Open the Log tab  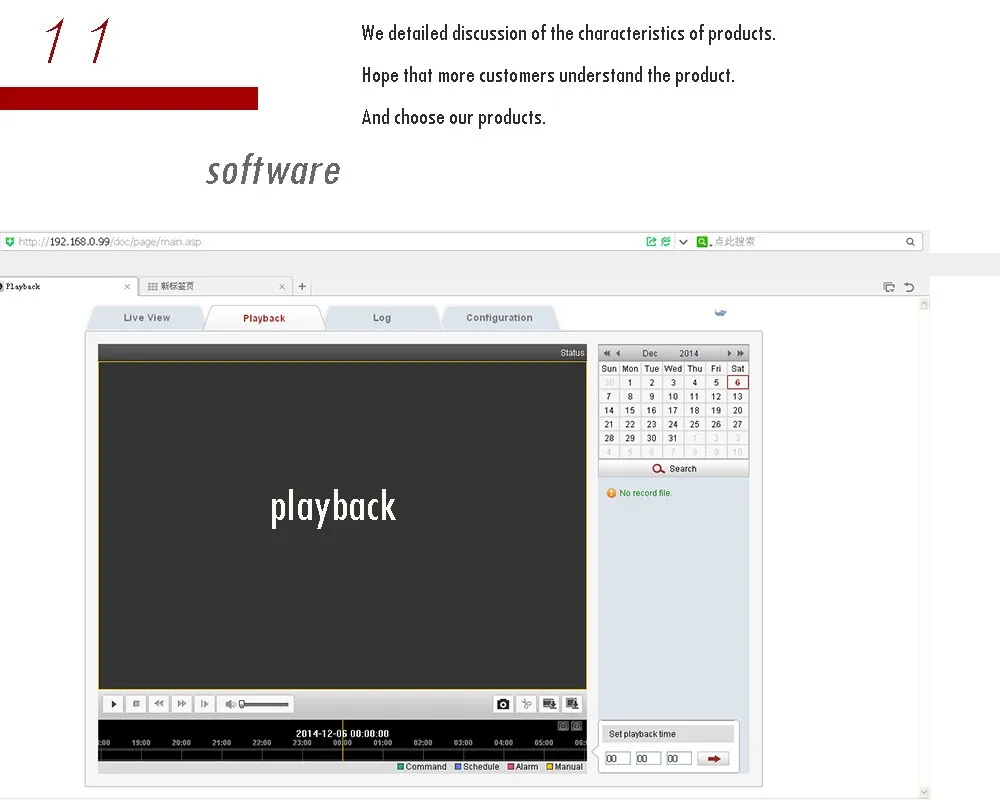click(x=382, y=318)
